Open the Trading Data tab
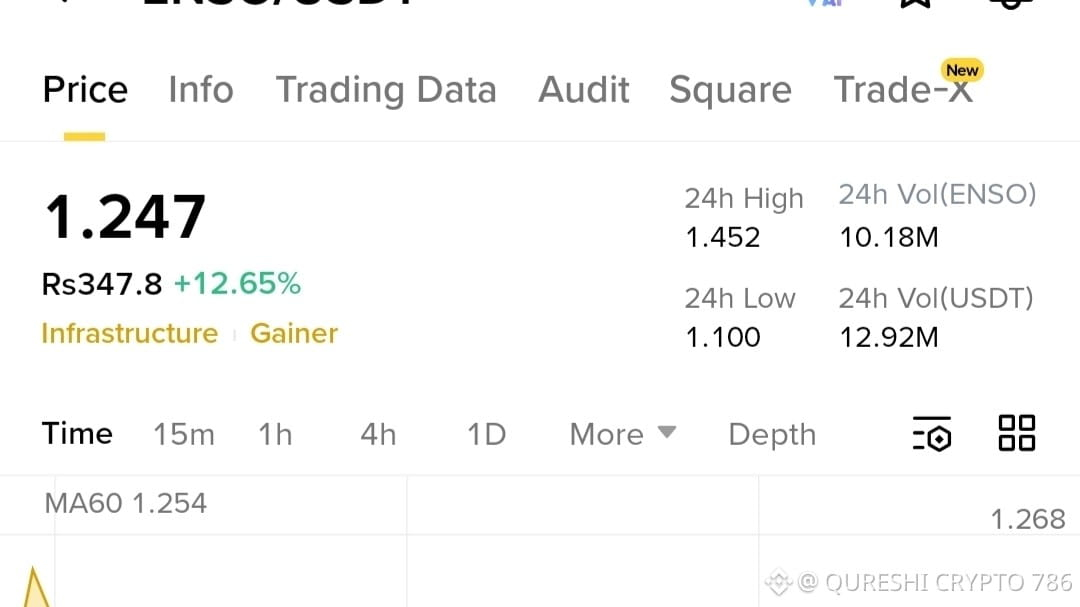The width and height of the screenshot is (1080, 607). [x=386, y=90]
